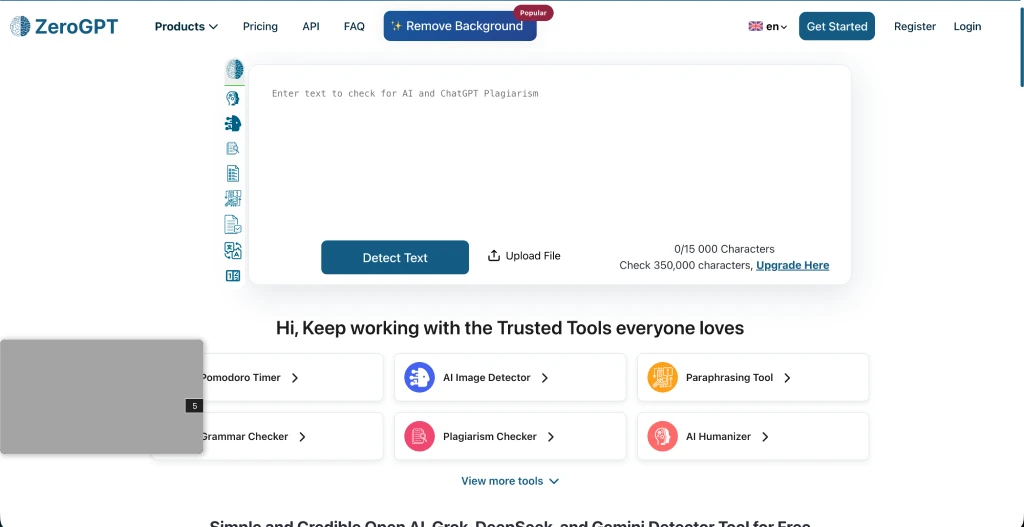This screenshot has width=1024, height=527.
Task: Open the paraphraser sidebar icon
Action: coord(232,199)
